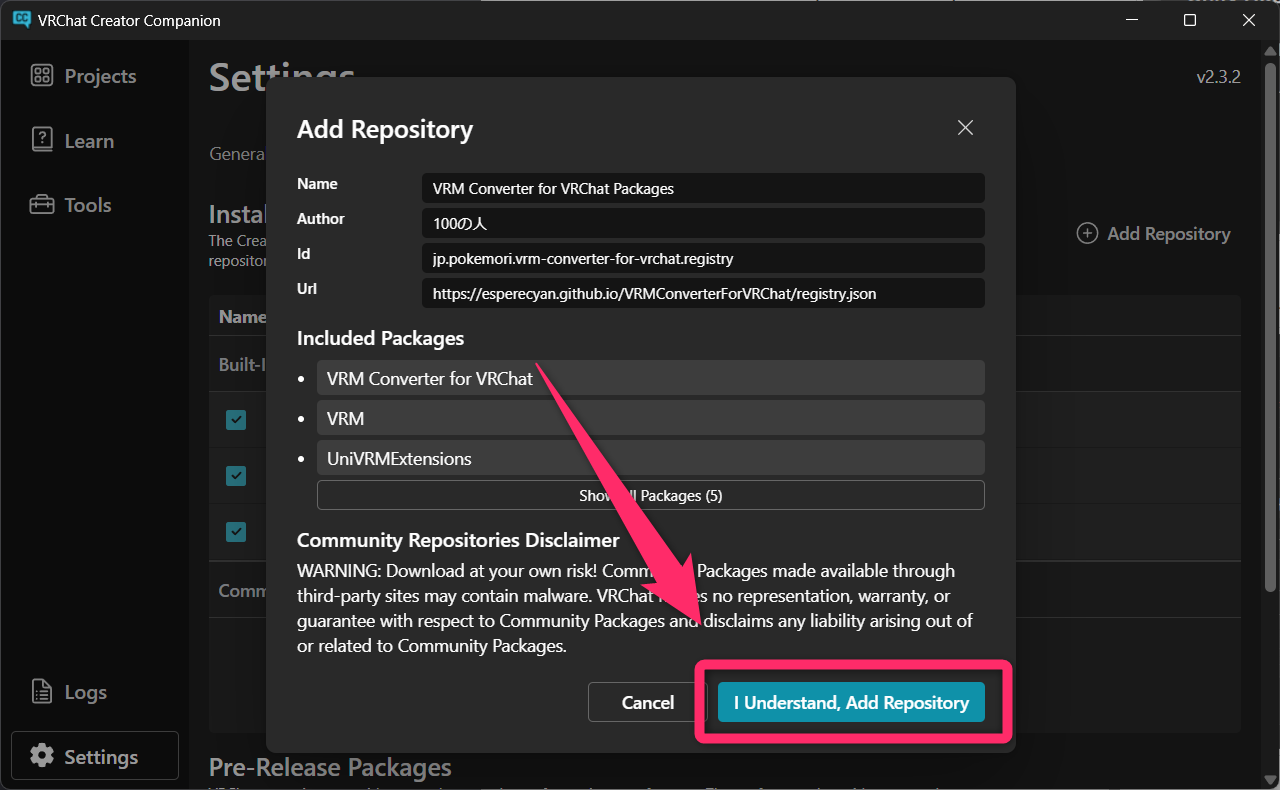
Task: Click the Community Repositories Disclaimer heading
Action: point(458,540)
